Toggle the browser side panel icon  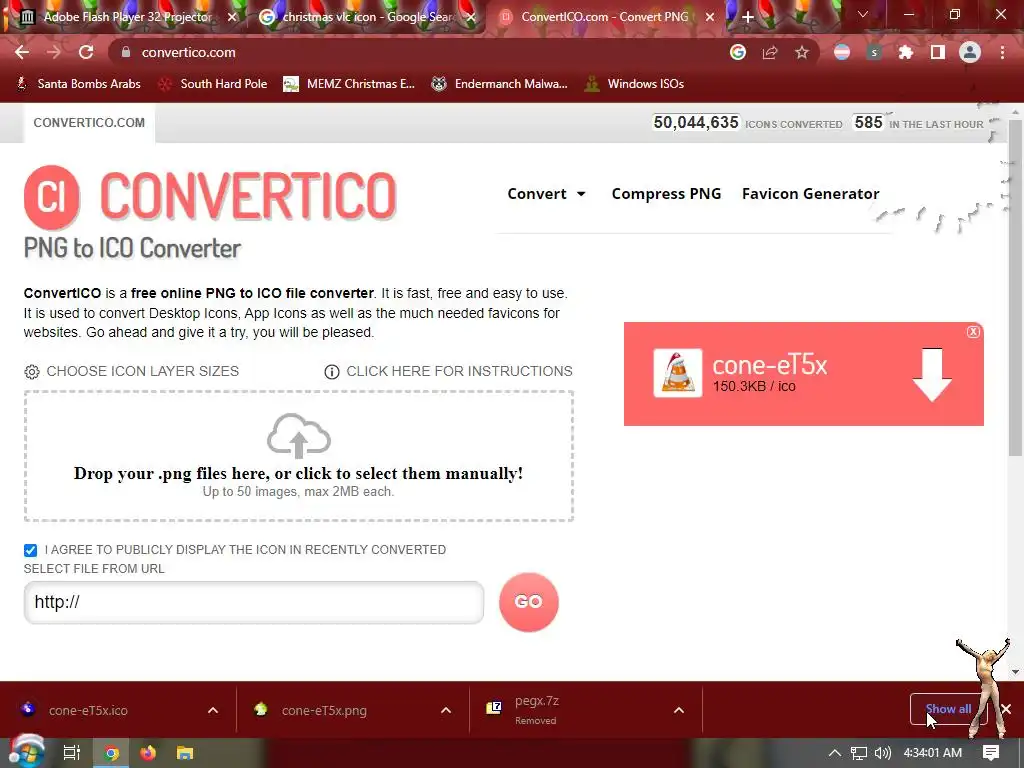938,52
